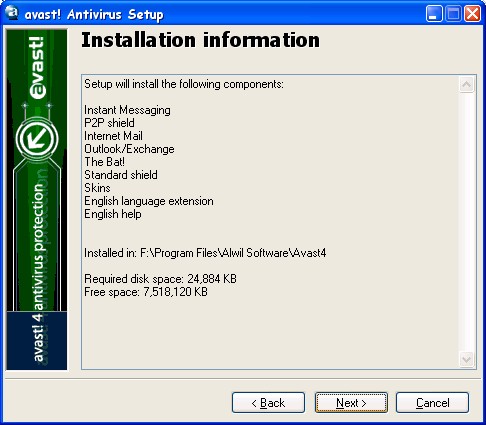Click the disabled maximize button
The width and height of the screenshot is (486, 425).
[454, 14]
